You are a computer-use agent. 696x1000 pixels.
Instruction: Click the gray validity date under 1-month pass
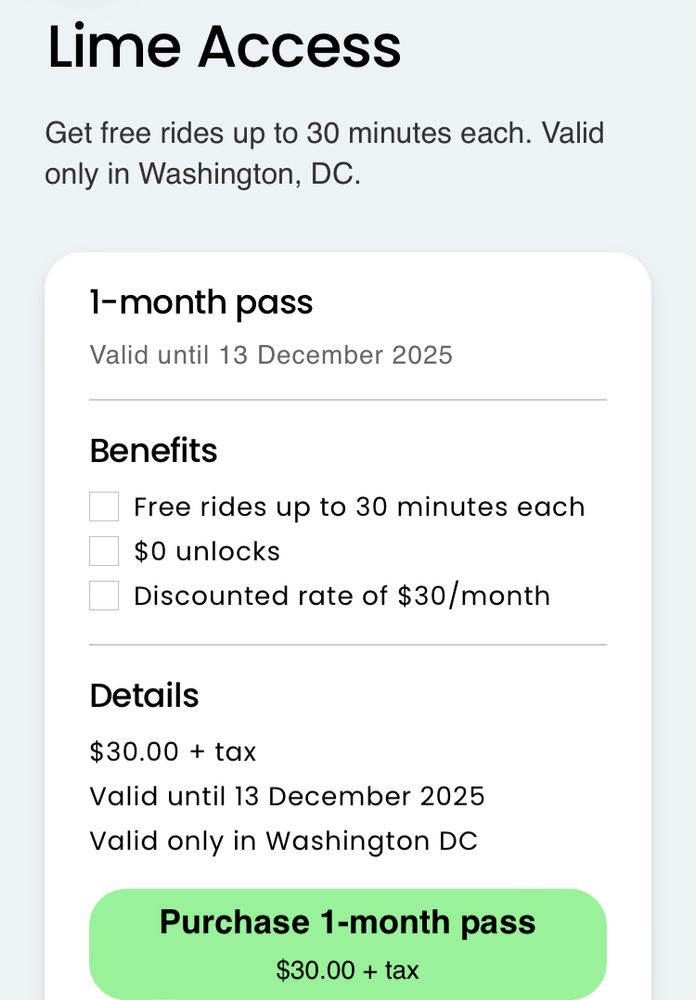[271, 355]
